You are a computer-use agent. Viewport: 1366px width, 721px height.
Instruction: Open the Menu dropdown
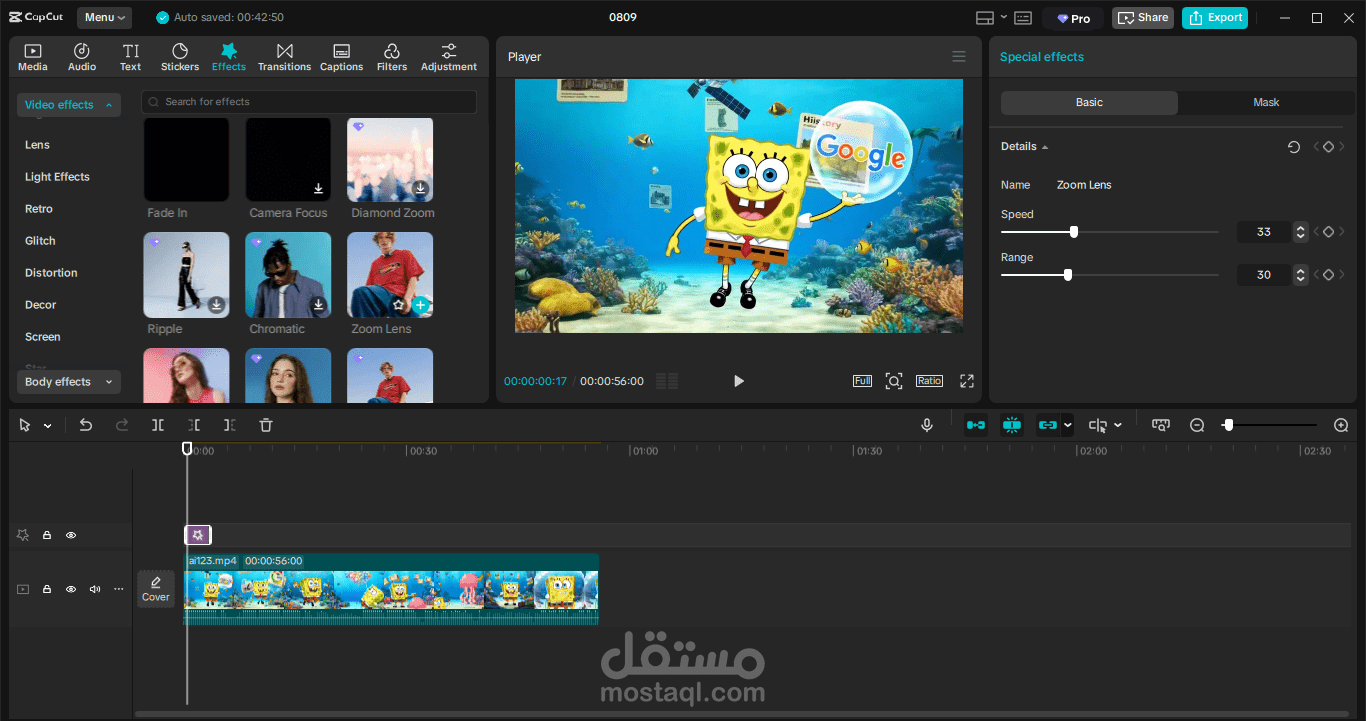tap(104, 18)
